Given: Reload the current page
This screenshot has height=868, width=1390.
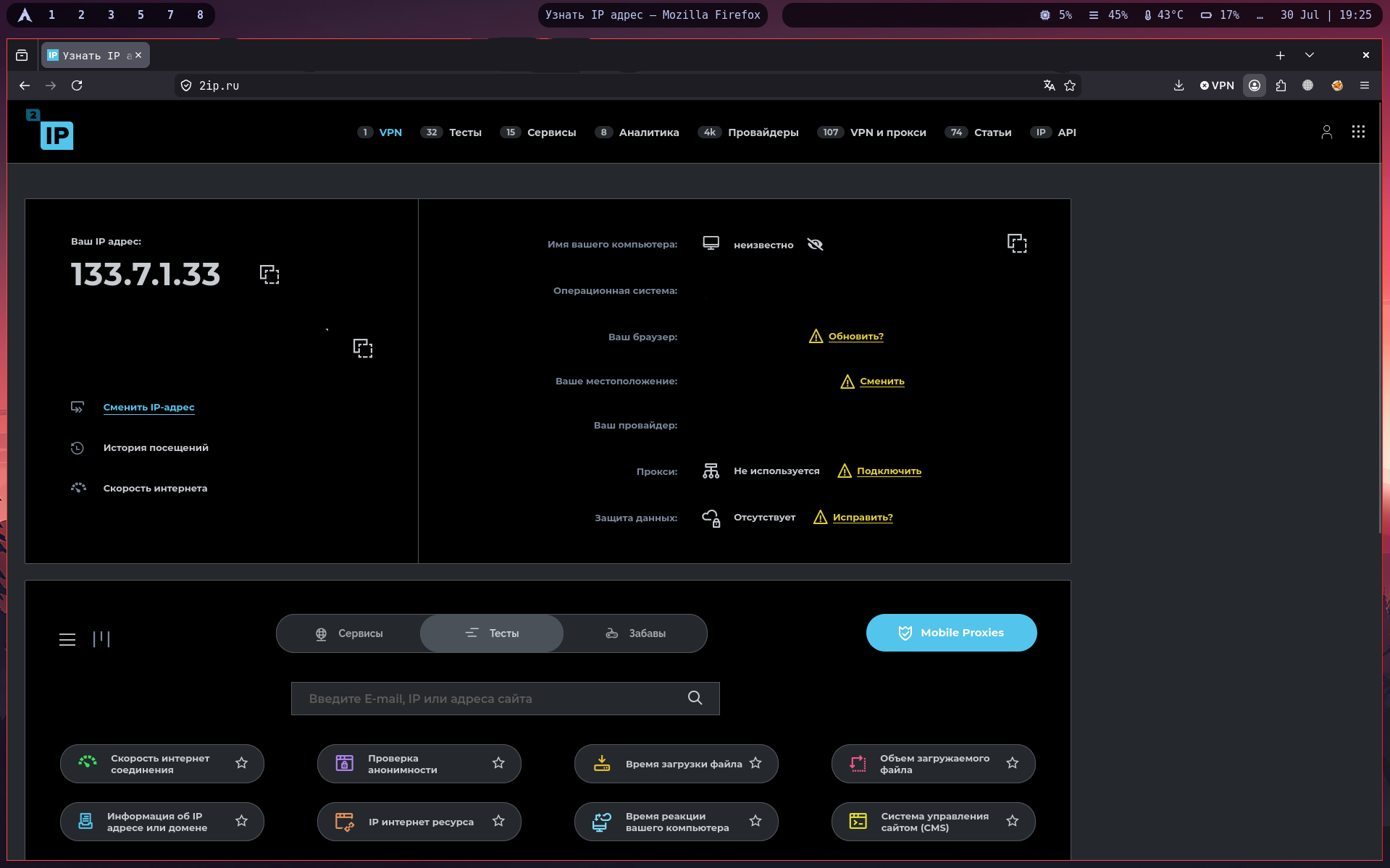Looking at the screenshot, I should tap(77, 85).
